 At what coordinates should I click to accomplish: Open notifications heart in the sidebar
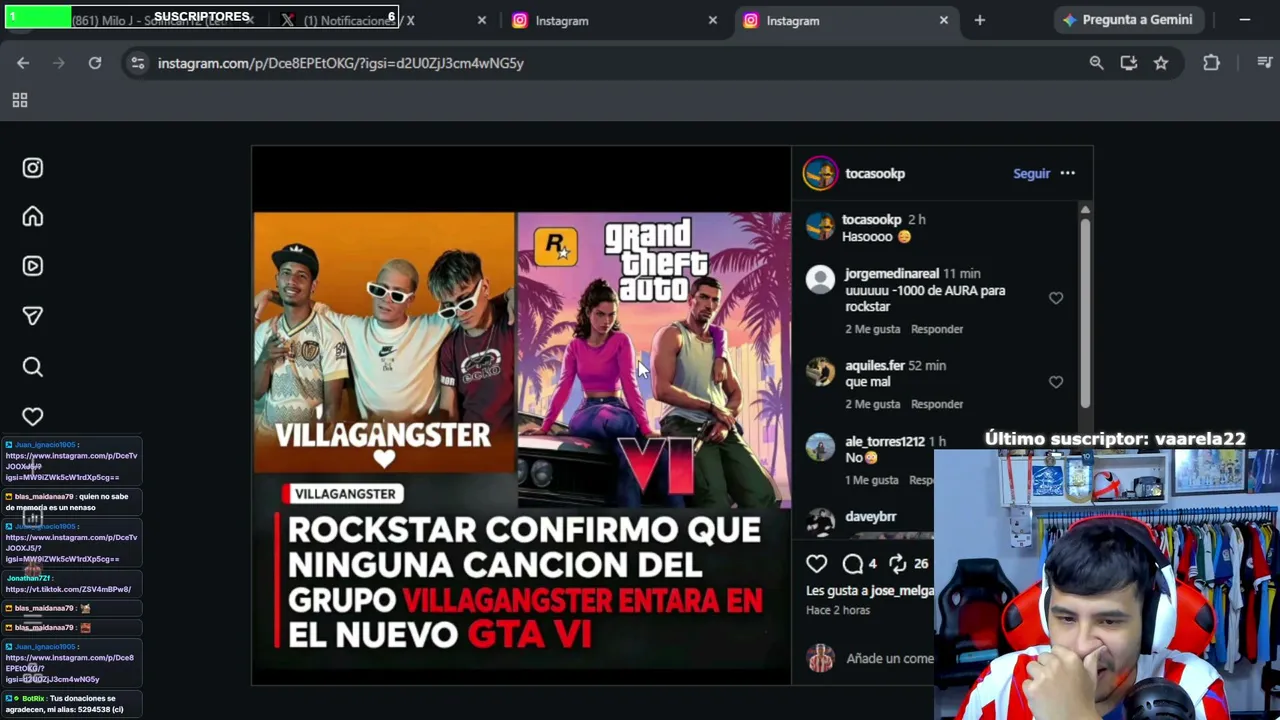[x=33, y=416]
